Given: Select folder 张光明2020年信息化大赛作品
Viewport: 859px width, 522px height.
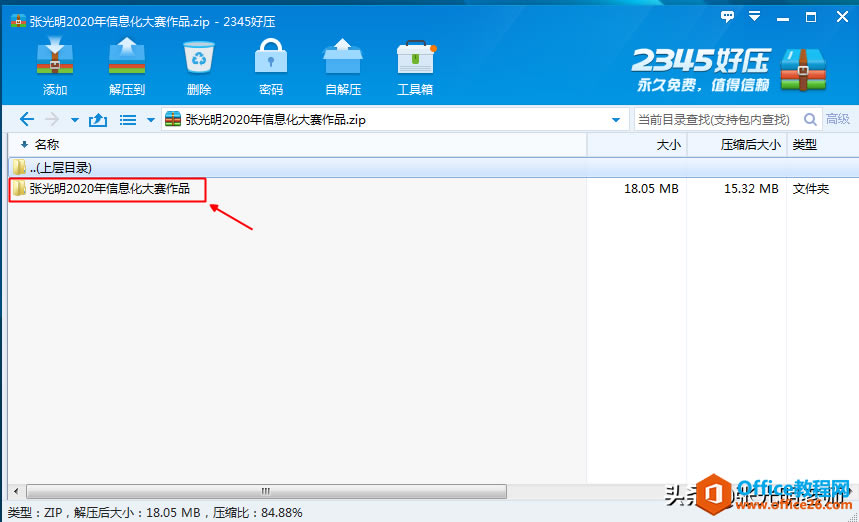Looking at the screenshot, I should point(109,189).
